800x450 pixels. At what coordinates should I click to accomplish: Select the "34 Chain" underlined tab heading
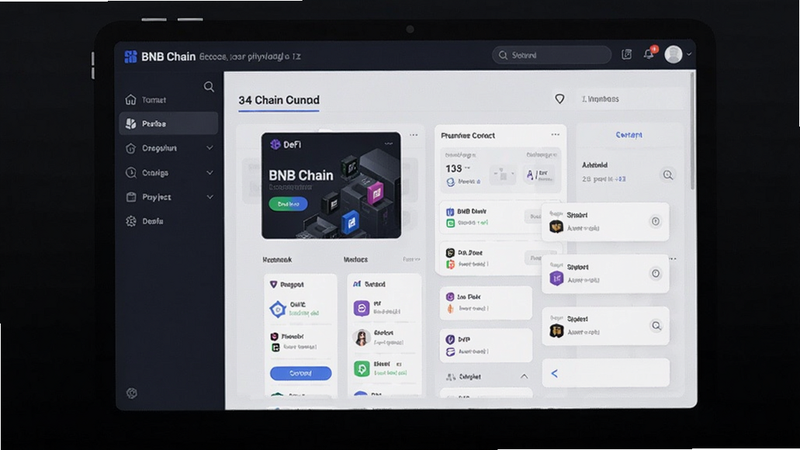click(279, 100)
